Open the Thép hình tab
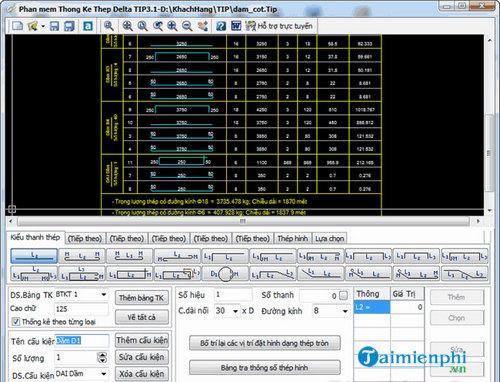The width and height of the screenshot is (500, 382). pyautogui.click(x=293, y=239)
